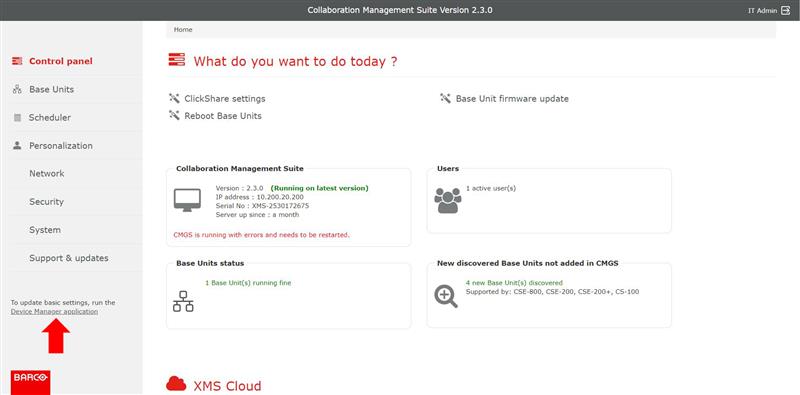Click the magnifier plus icon for discovered Base Units
Image resolution: width=800 pixels, height=395 pixels.
pyautogui.click(x=446, y=297)
